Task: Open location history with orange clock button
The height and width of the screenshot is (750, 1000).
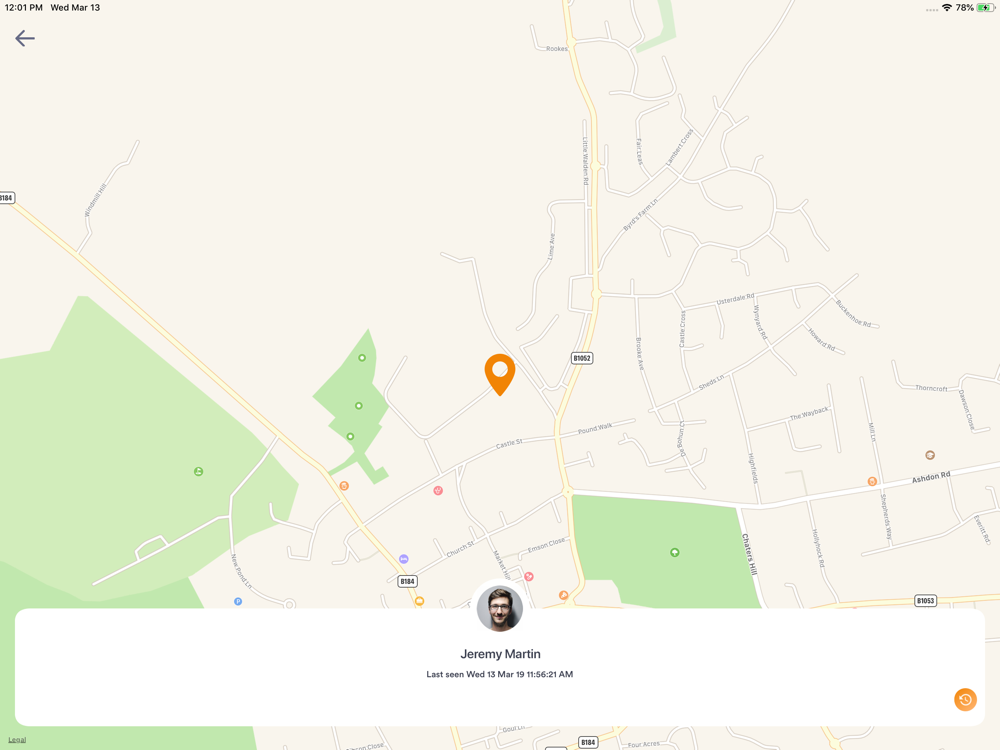Action: 965,700
